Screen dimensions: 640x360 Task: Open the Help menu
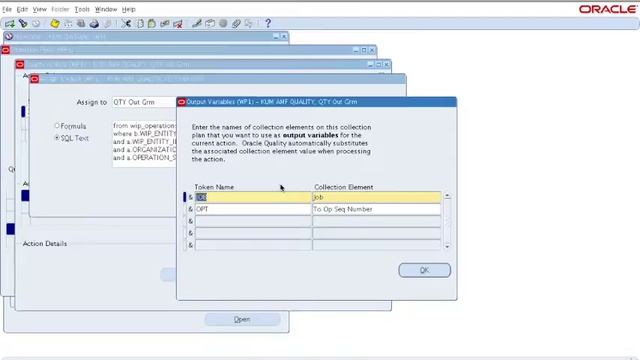129,9
